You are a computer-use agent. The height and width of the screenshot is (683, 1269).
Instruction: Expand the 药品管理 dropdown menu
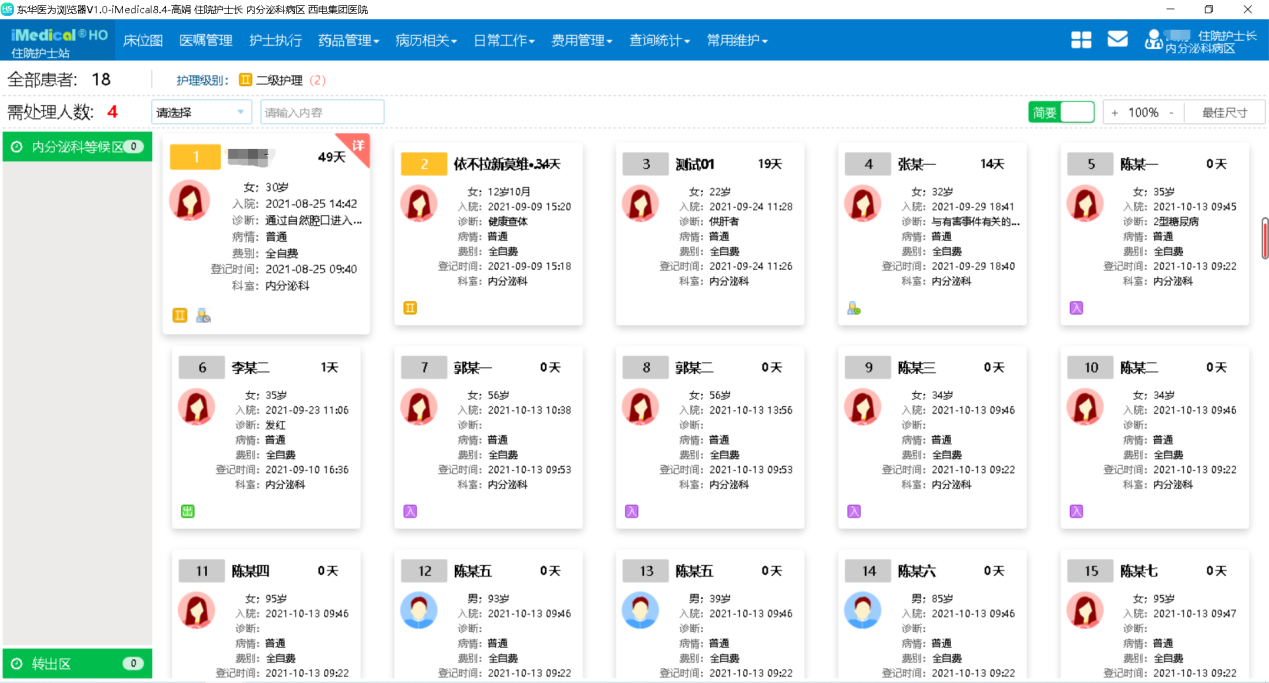[x=349, y=41]
